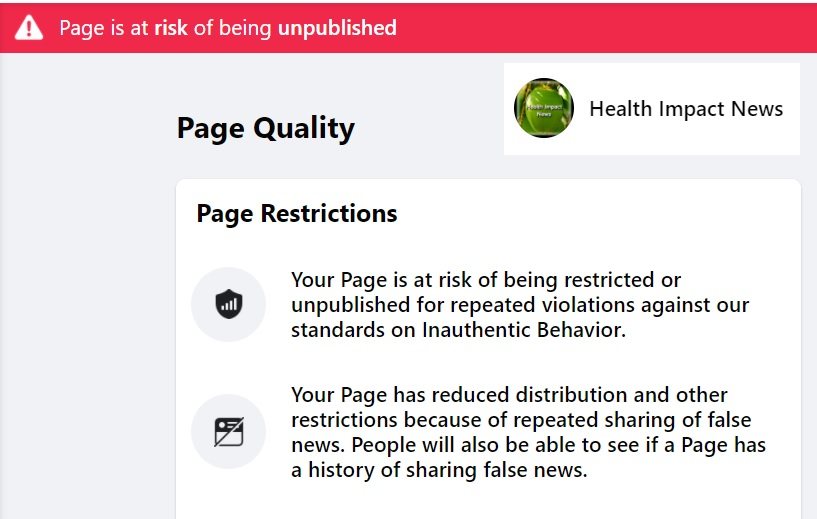The height and width of the screenshot is (519, 817).
Task: Click the shield icon beside Inauthentic Behavior notice
Action: [x=228, y=304]
